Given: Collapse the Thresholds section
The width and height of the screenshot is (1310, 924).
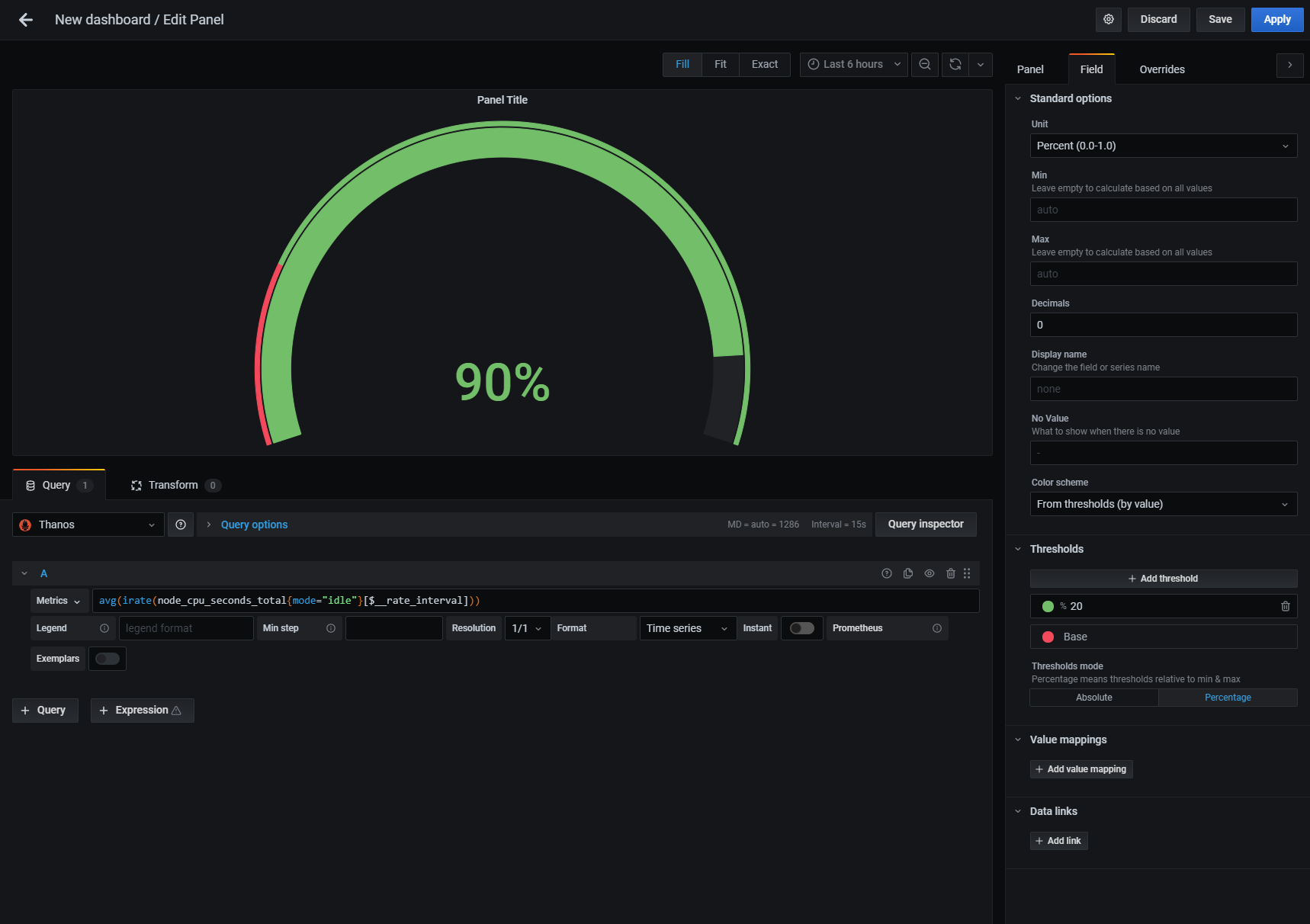Looking at the screenshot, I should pos(1018,548).
